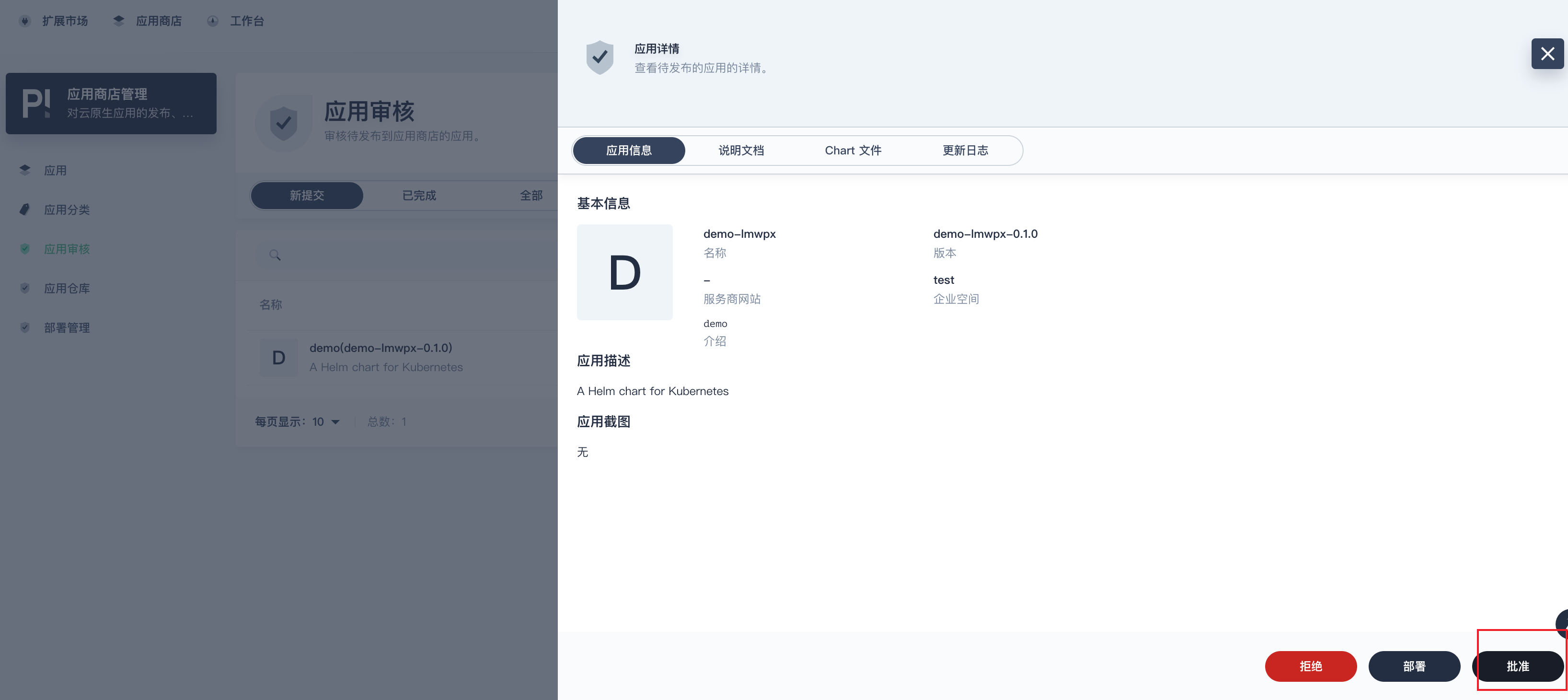Click the 应用截图 section heading

(x=603, y=421)
